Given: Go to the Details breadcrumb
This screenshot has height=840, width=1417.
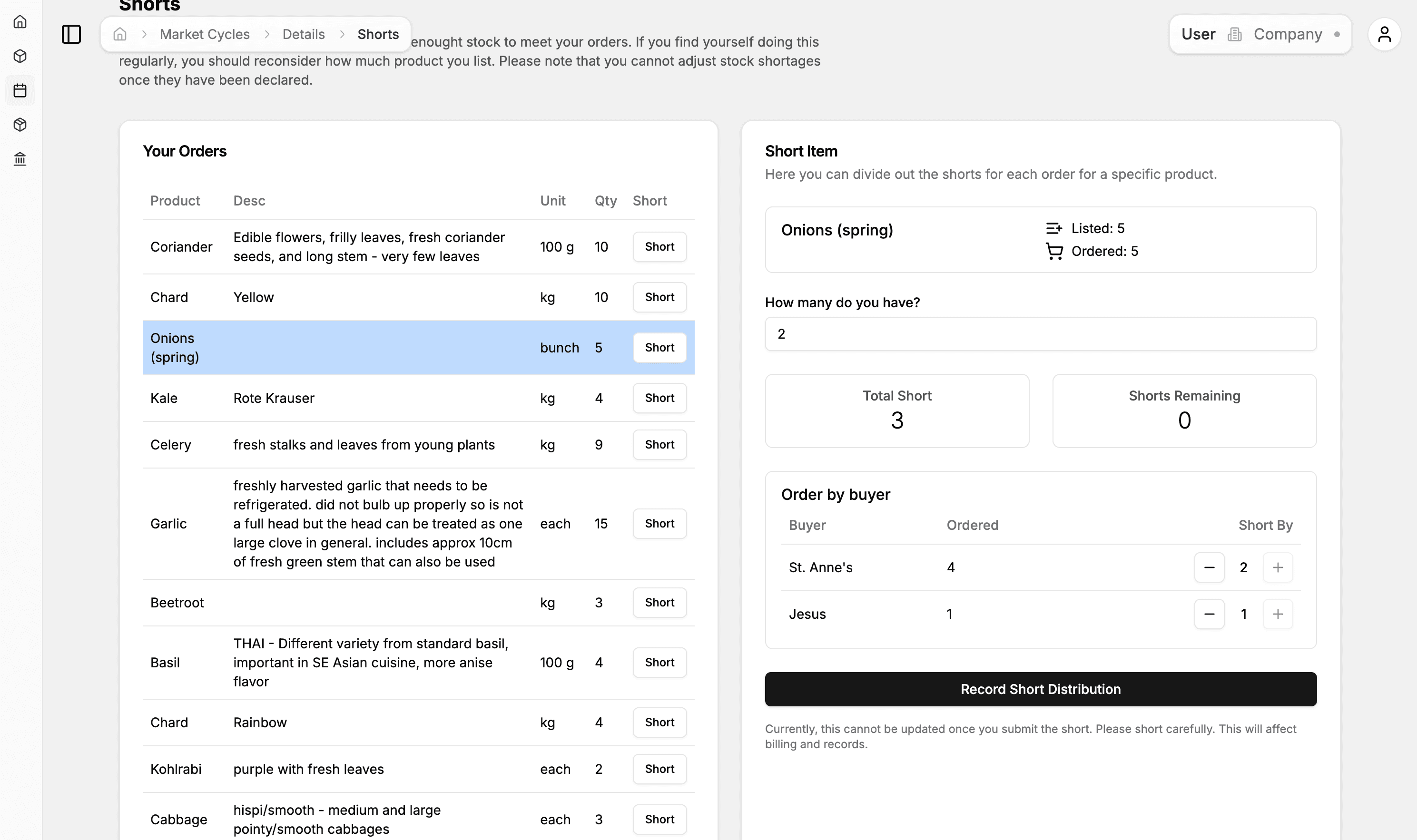Looking at the screenshot, I should [304, 34].
